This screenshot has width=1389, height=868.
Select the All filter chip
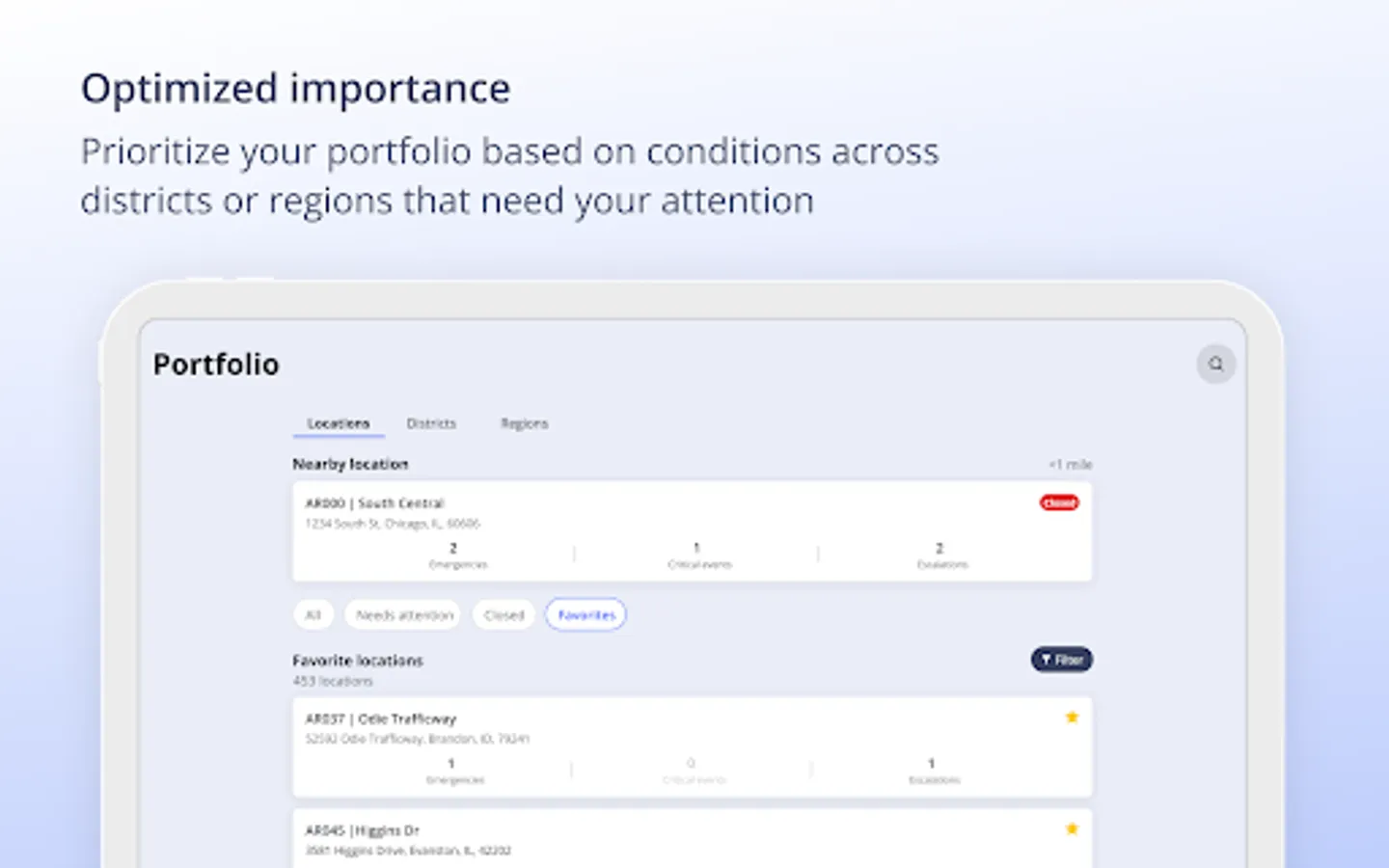tap(313, 614)
